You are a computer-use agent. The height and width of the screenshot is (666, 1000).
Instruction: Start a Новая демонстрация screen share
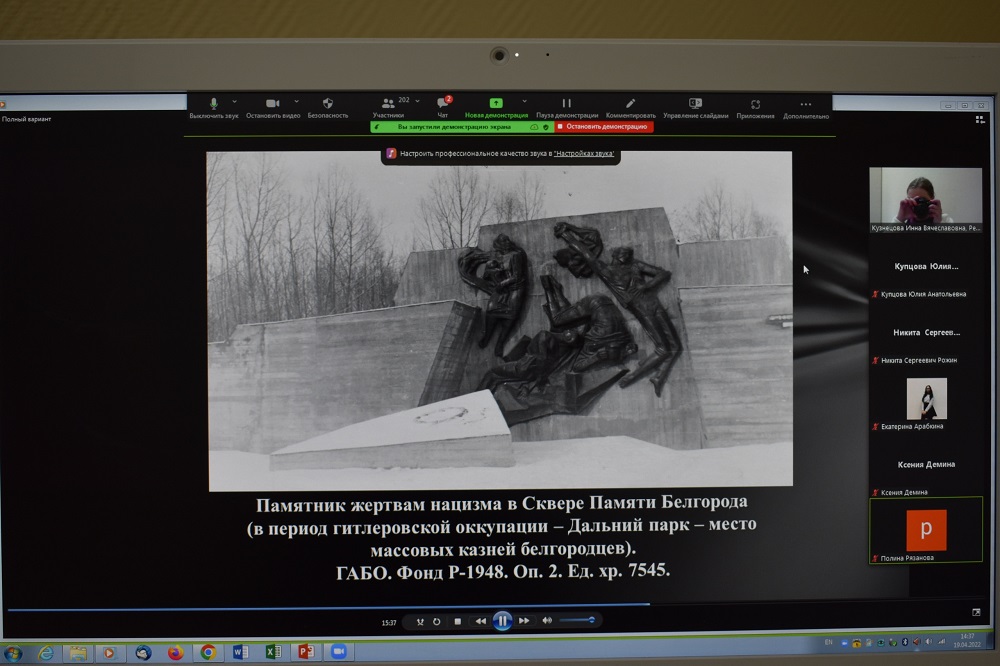pos(495,104)
